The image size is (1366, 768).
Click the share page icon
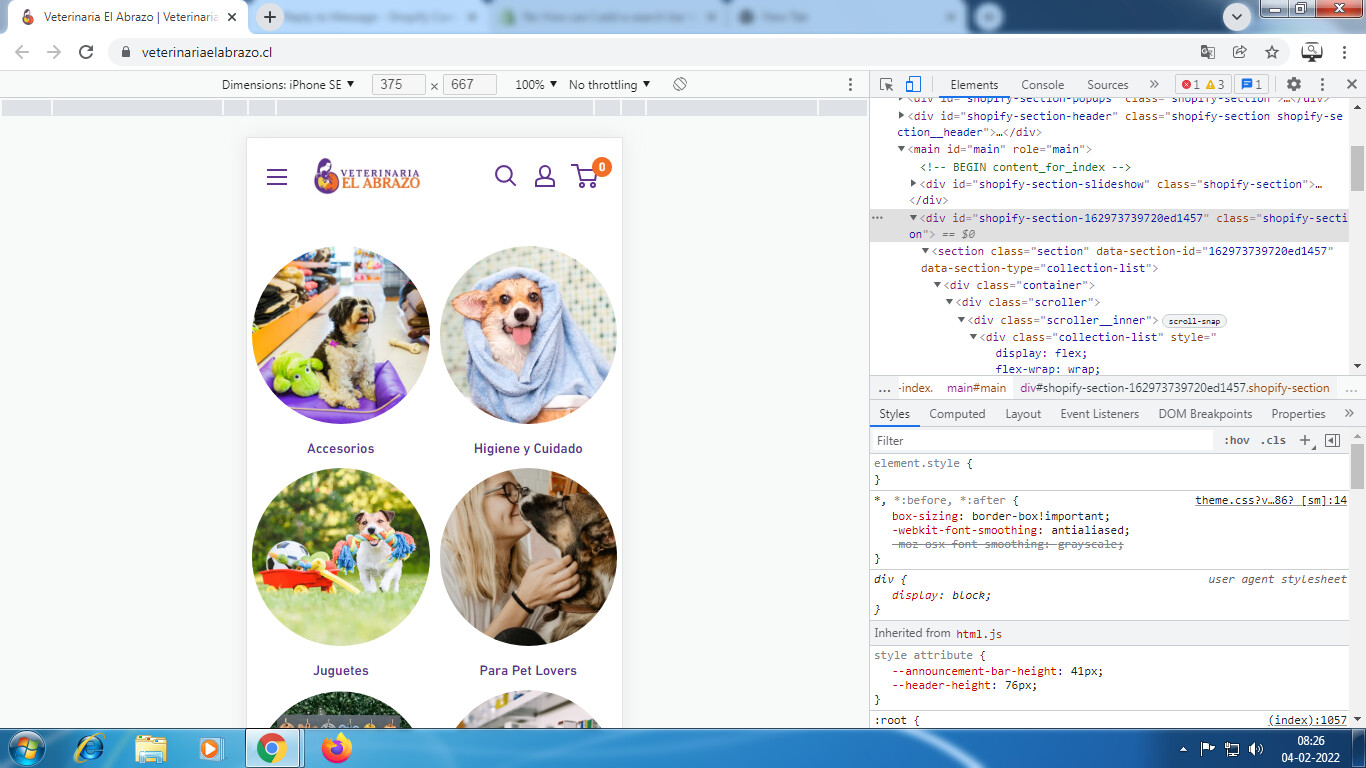[1240, 52]
